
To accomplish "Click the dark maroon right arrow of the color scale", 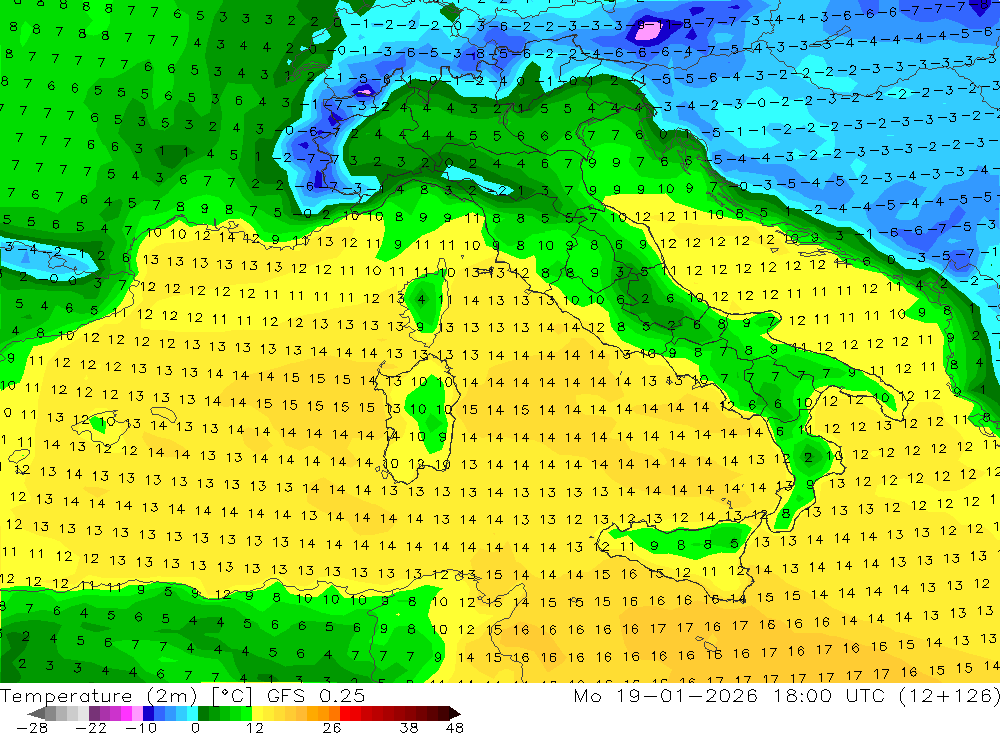I will point(454,713).
